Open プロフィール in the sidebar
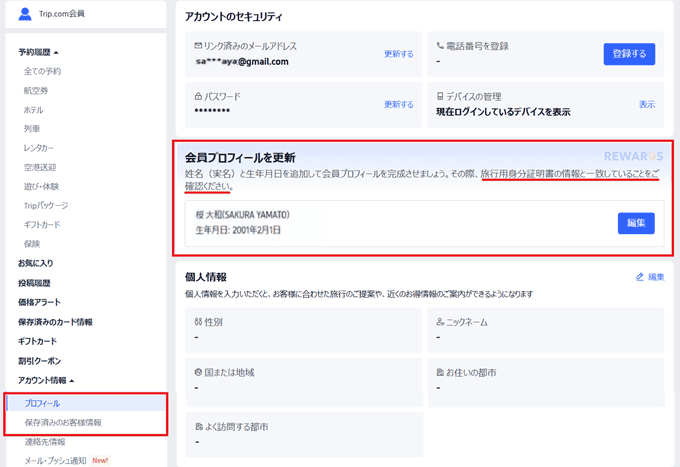The height and width of the screenshot is (467, 680). [x=42, y=403]
